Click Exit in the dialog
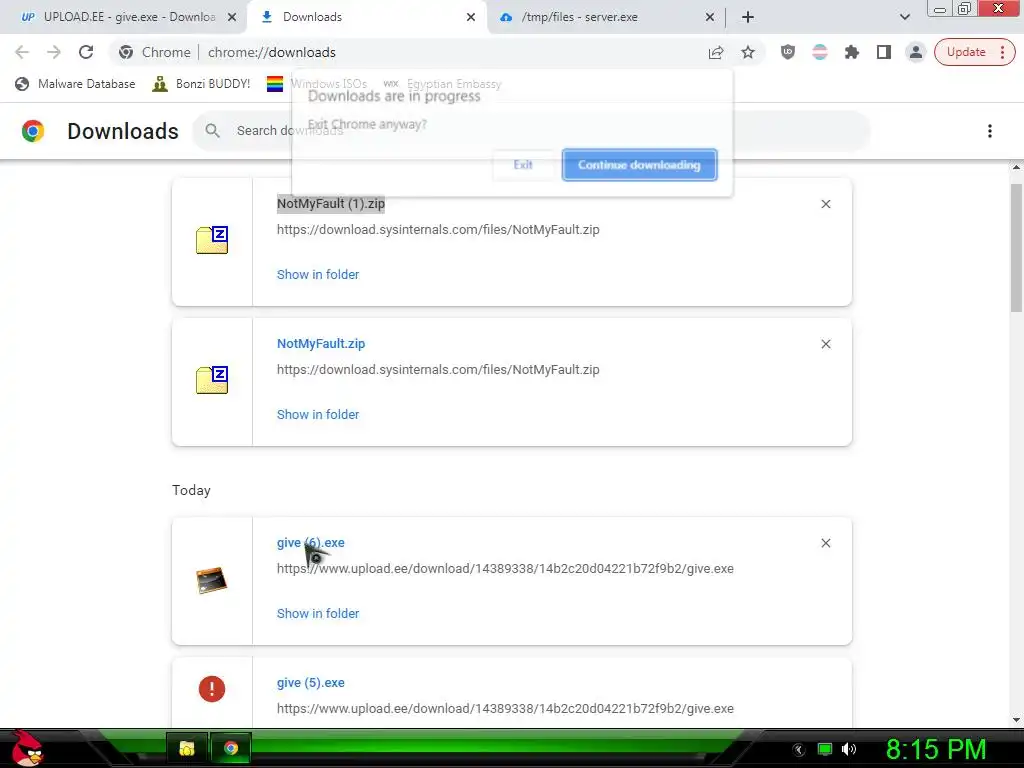Viewport: 1024px width, 768px height. pyautogui.click(x=522, y=165)
